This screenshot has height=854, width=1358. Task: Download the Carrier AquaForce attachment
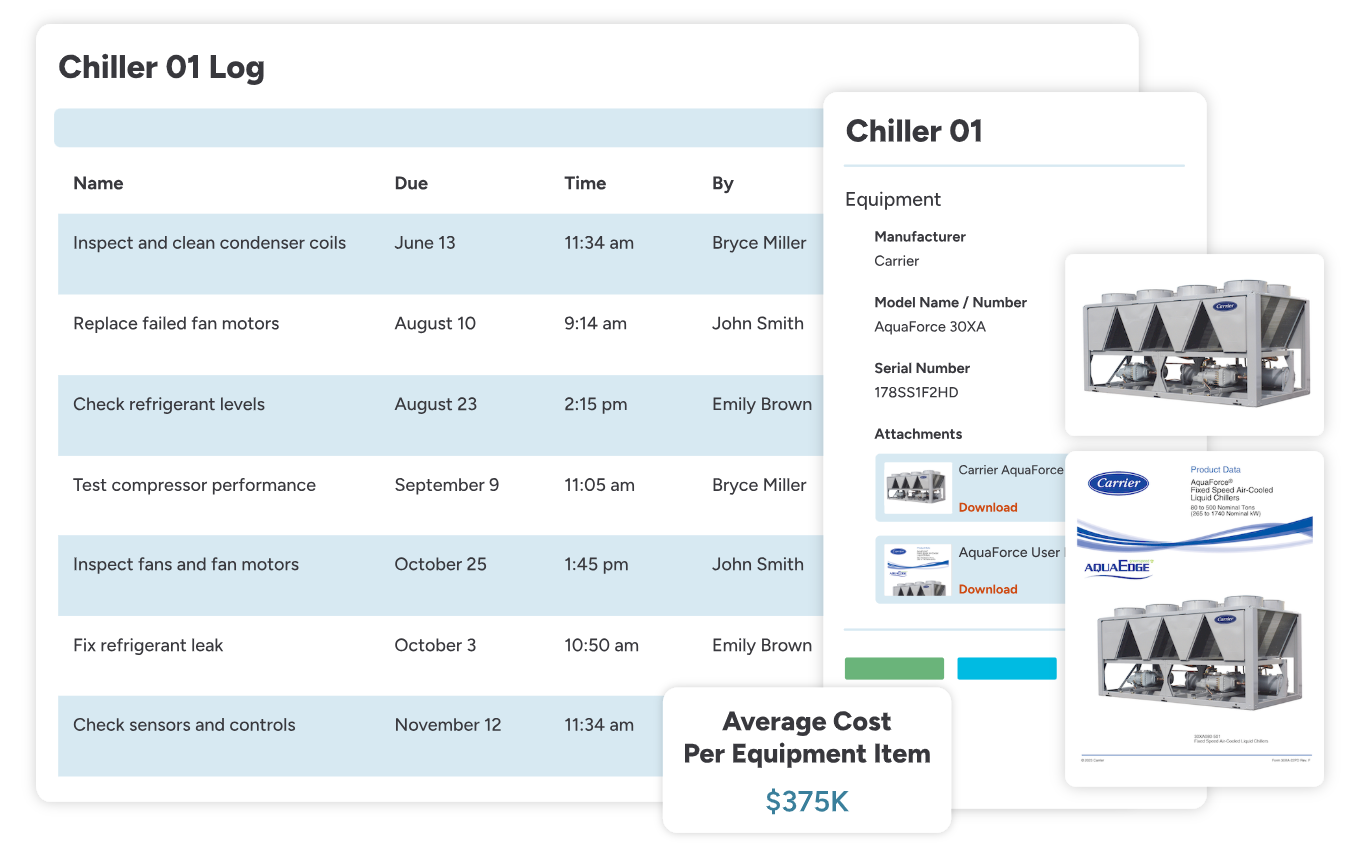coord(988,507)
